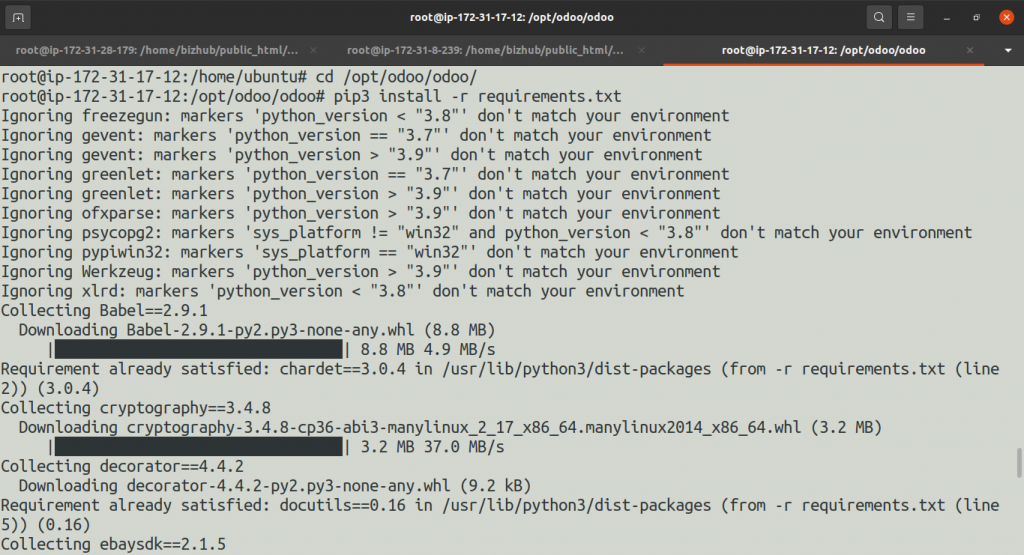This screenshot has width=1024, height=555.
Task: Click the cryptography download progress bar
Action: 199,447
